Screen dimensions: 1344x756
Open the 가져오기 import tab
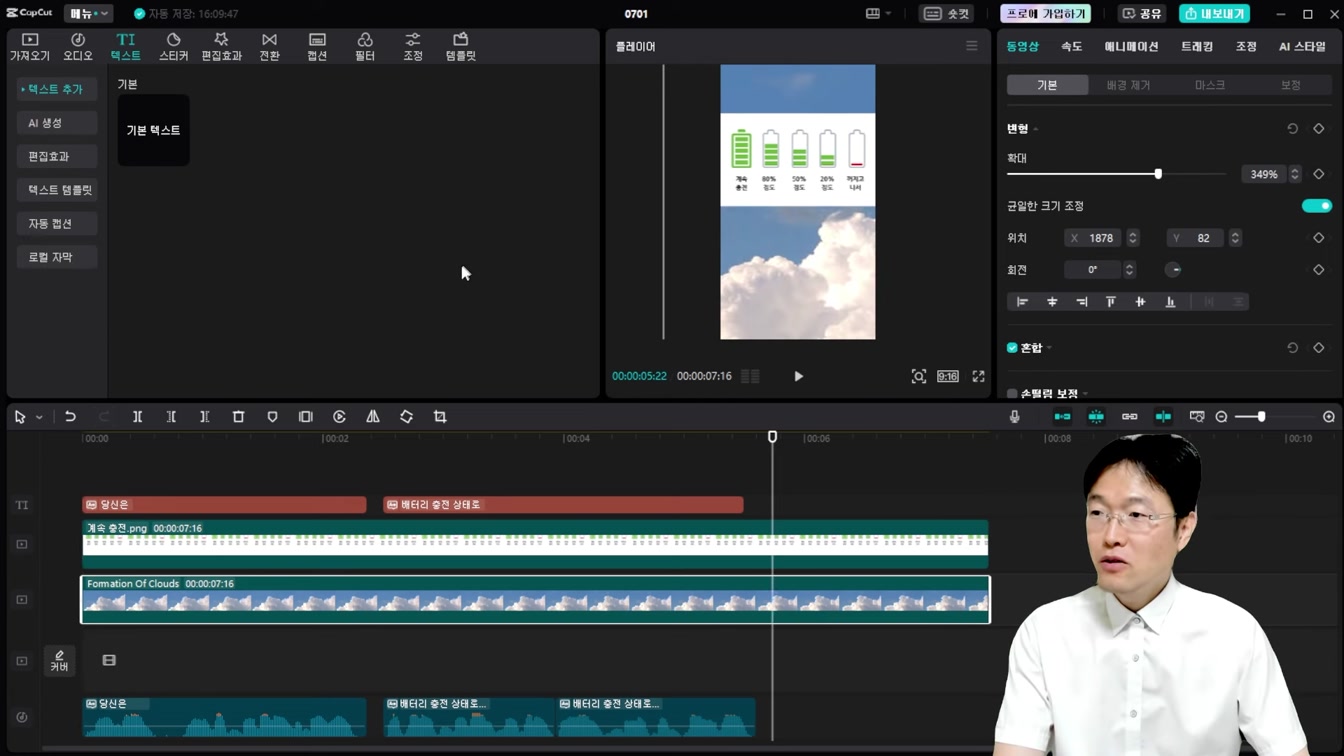tap(29, 46)
